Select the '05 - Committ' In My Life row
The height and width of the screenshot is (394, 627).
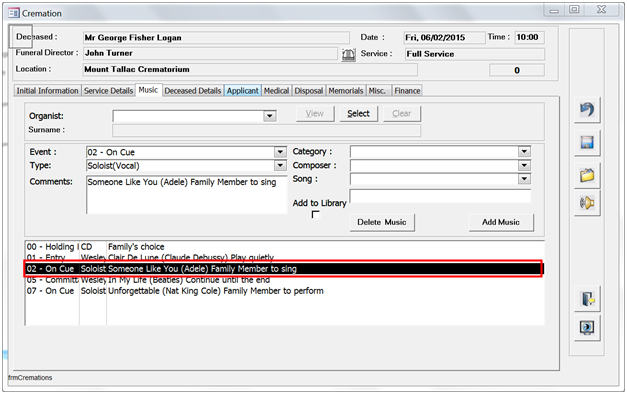click(x=284, y=280)
